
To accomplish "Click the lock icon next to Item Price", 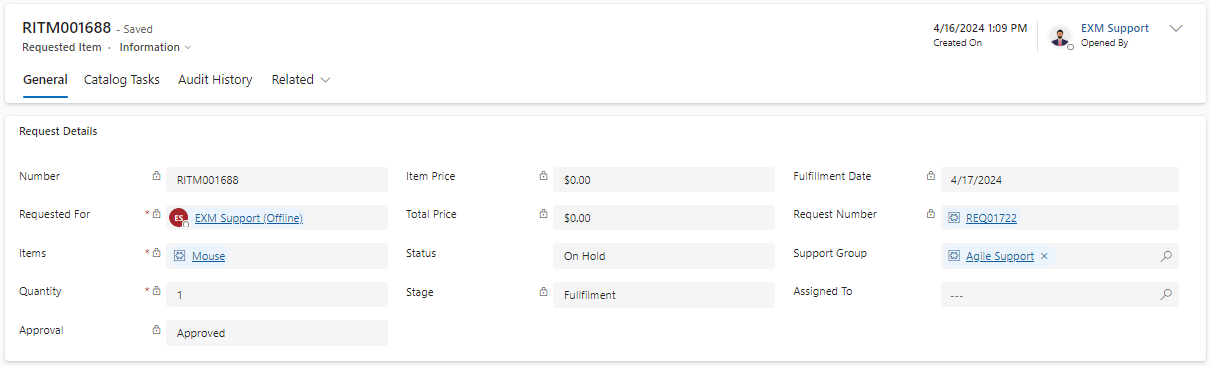I will [x=543, y=176].
